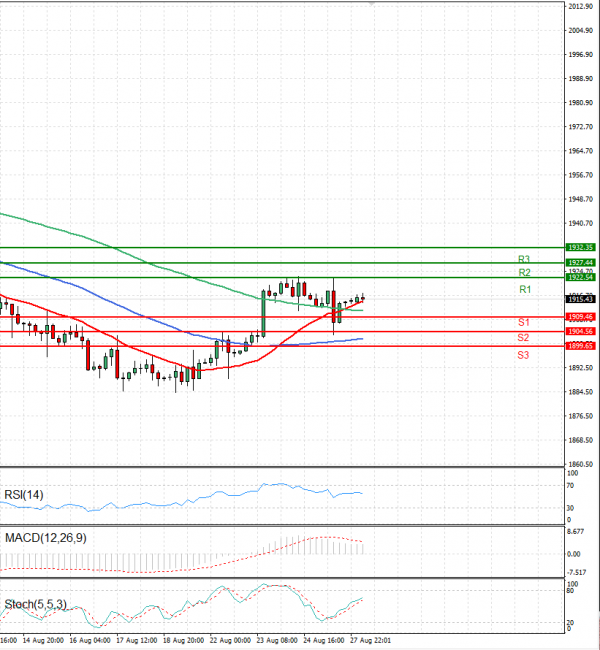600x650 pixels.
Task: Click the large red candle after 24 Aug 16:00
Action: (334, 307)
